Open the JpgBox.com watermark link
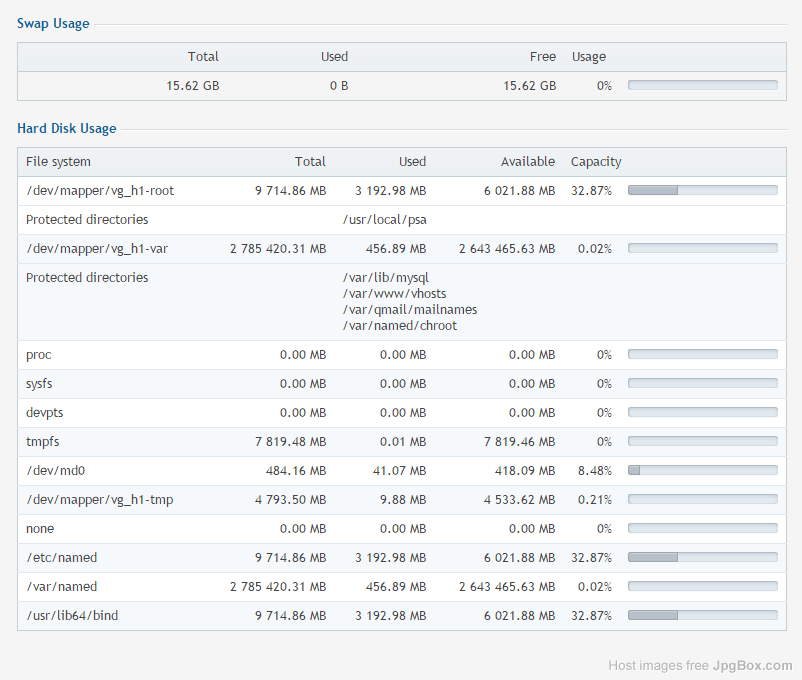802x680 pixels. [752, 666]
